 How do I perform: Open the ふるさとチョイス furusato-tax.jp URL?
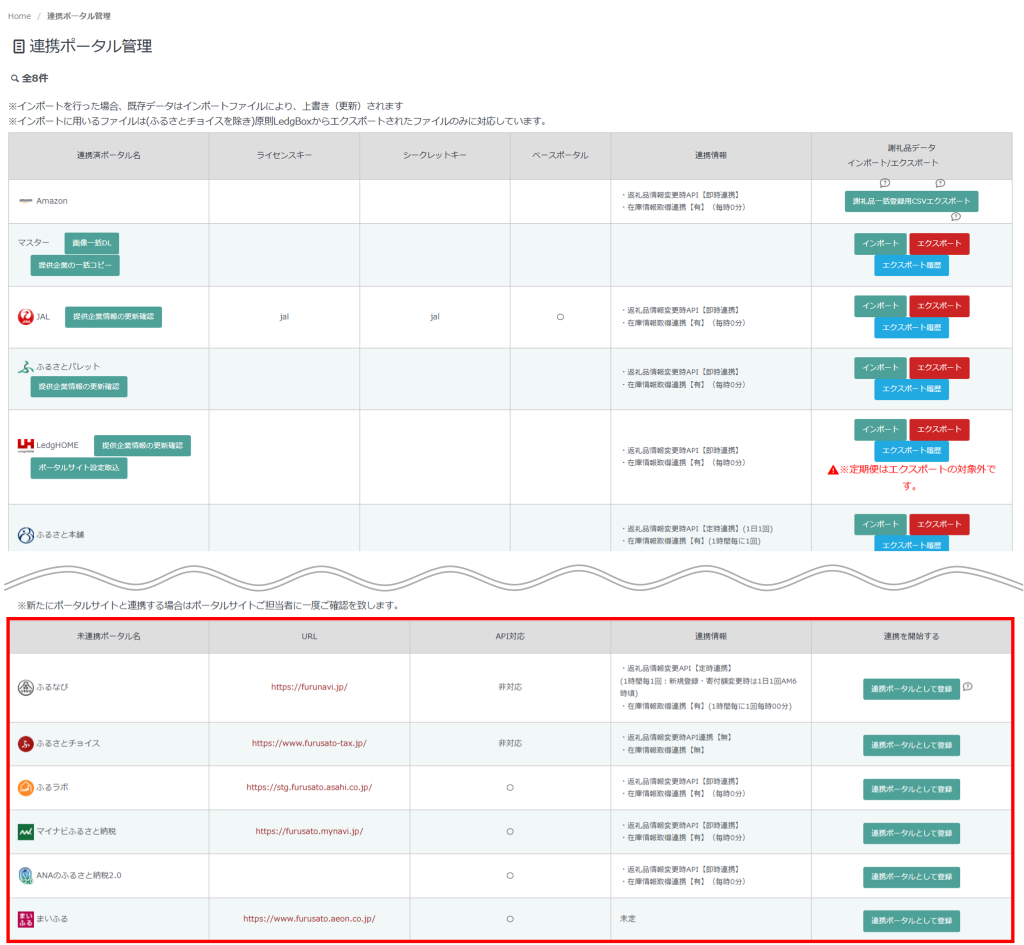(309, 743)
